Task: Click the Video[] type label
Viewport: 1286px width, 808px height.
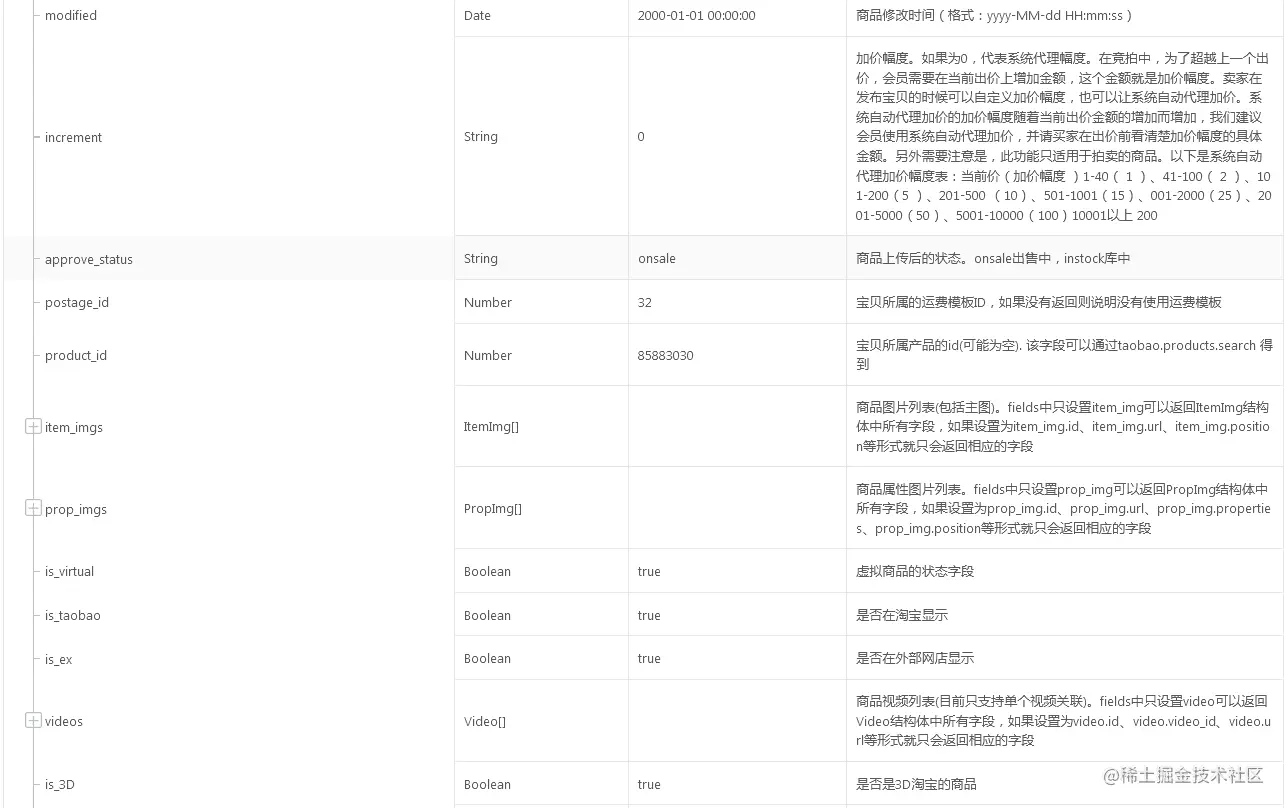Action: [485, 721]
